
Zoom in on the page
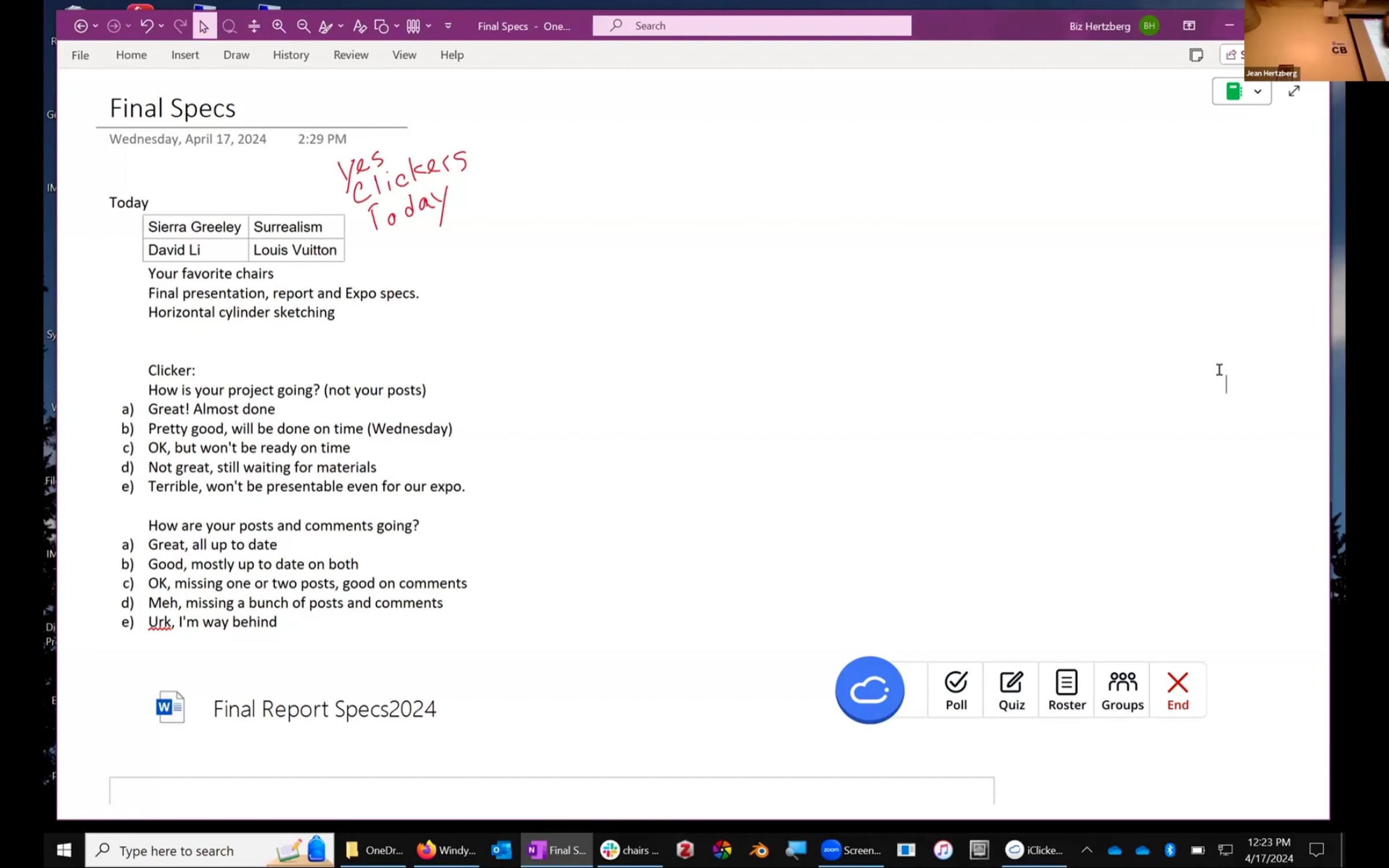point(279,26)
